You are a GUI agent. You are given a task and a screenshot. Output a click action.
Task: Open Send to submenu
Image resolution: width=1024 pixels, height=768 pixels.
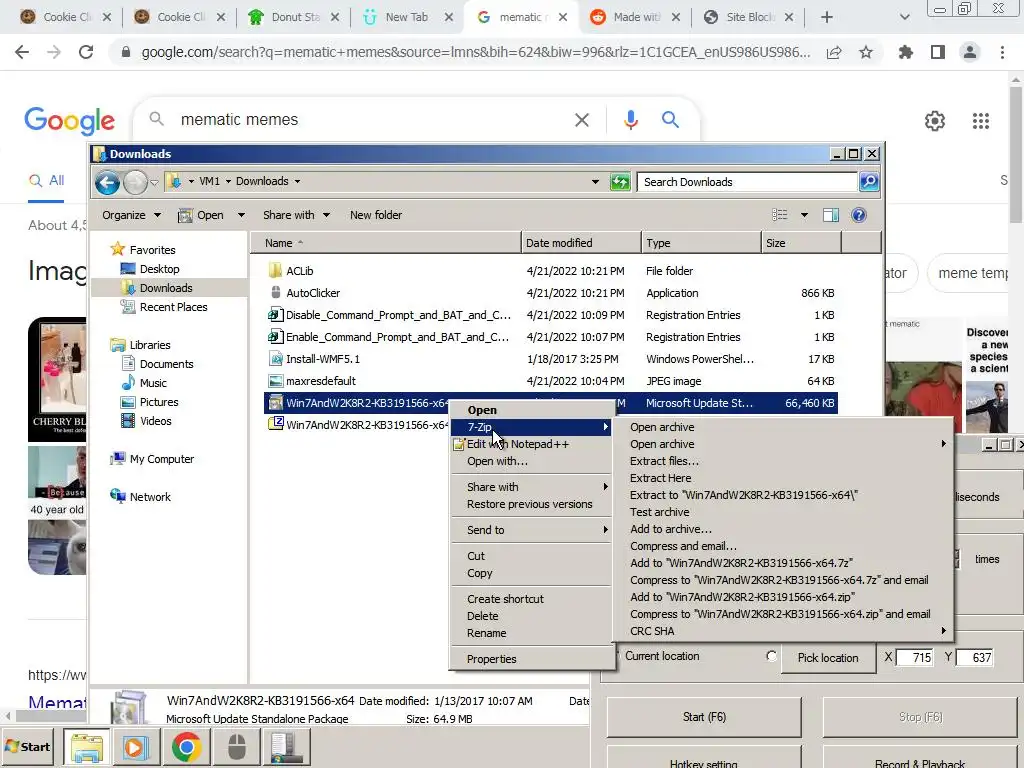(x=532, y=530)
